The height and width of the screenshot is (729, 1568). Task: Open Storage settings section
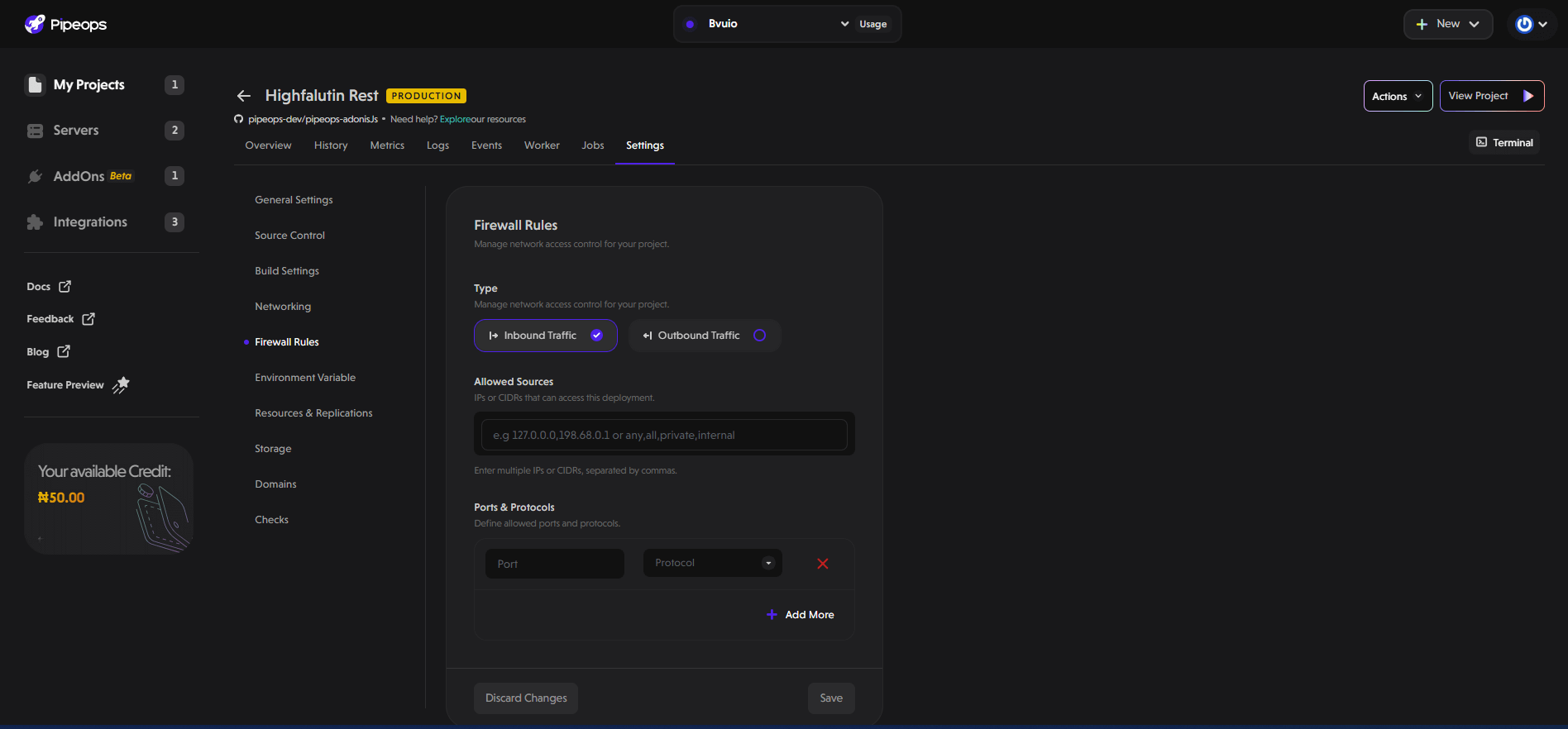(x=273, y=449)
